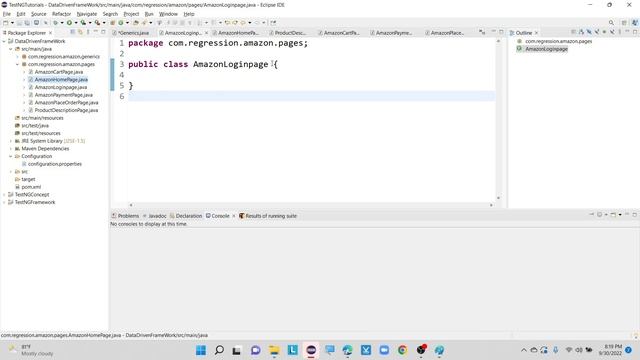The image size is (640, 360).
Task: Click editor horizontal scrollbar
Action: [x=311, y=205]
